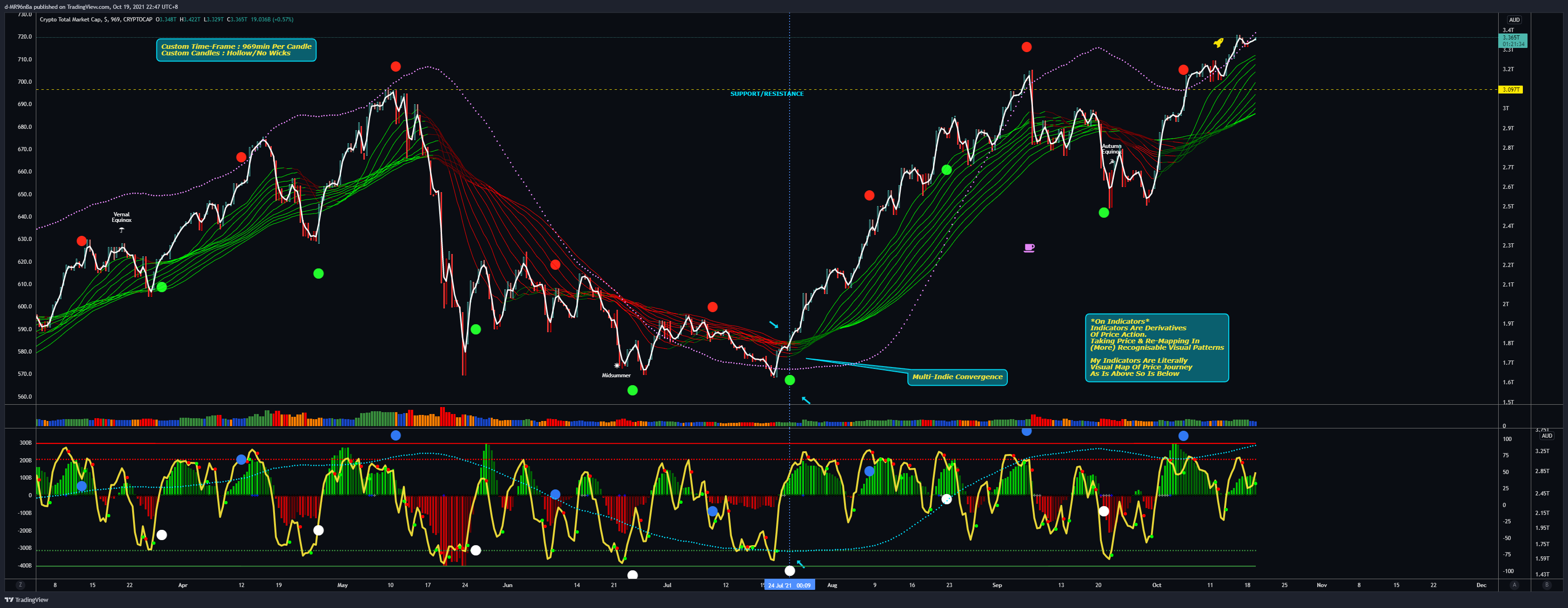Viewport: 1568px width, 608px height.
Task: Click the May label on the time axis
Action: click(x=342, y=586)
